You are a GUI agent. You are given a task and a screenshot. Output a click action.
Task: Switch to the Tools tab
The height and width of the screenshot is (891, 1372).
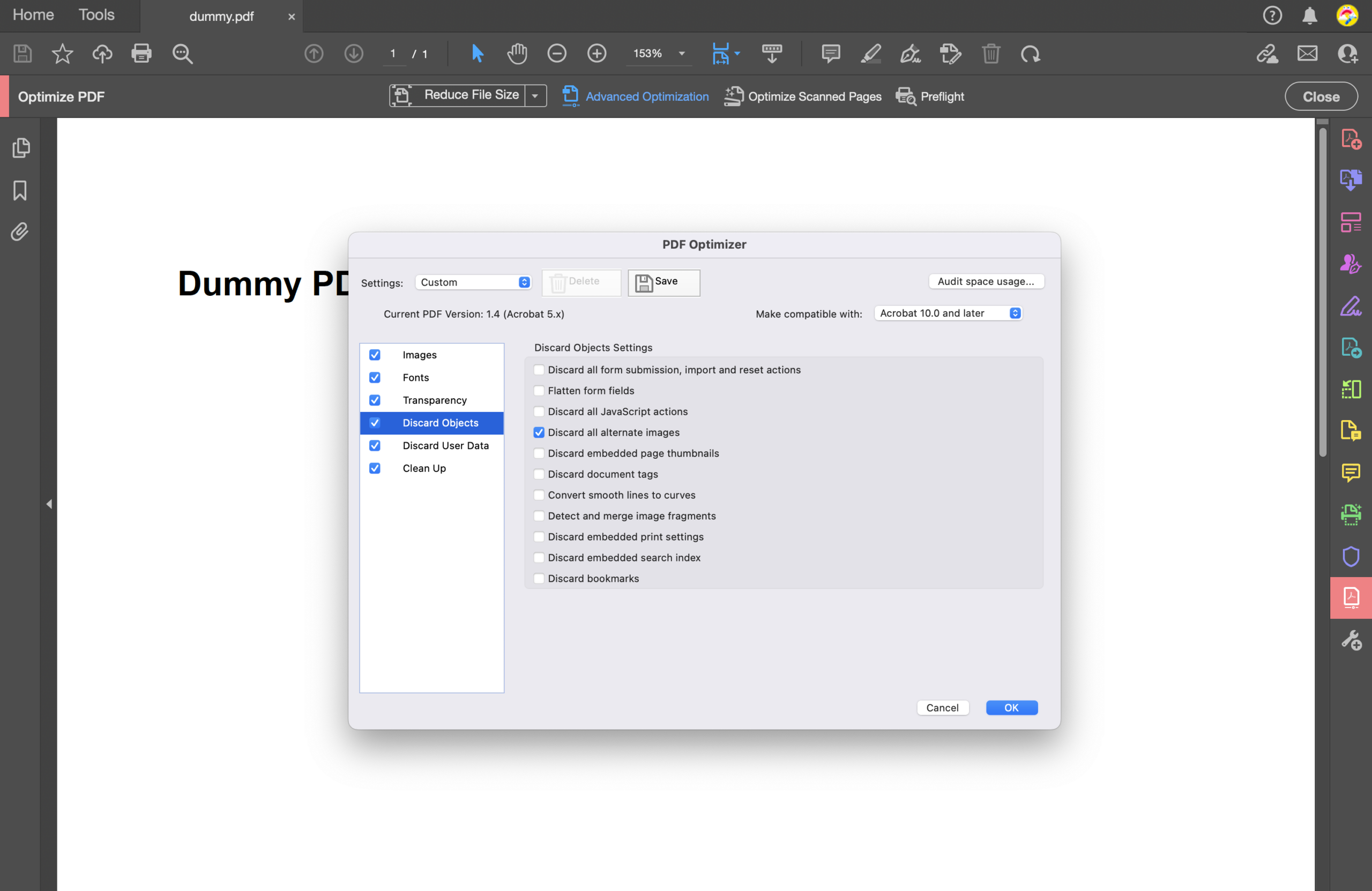click(96, 15)
